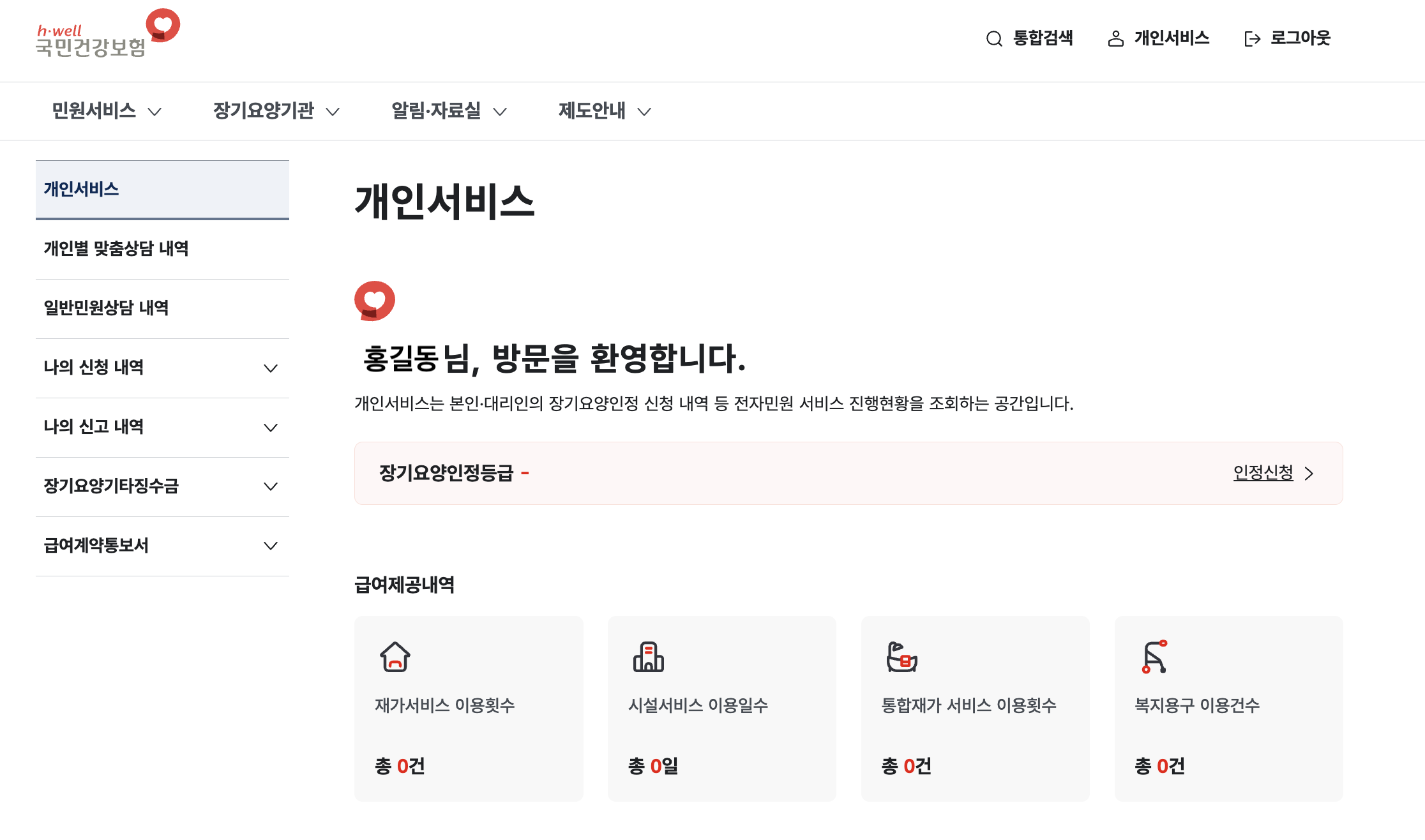
Task: Click the 통합재가 서비스 이용횟수 card
Action: pos(976,709)
